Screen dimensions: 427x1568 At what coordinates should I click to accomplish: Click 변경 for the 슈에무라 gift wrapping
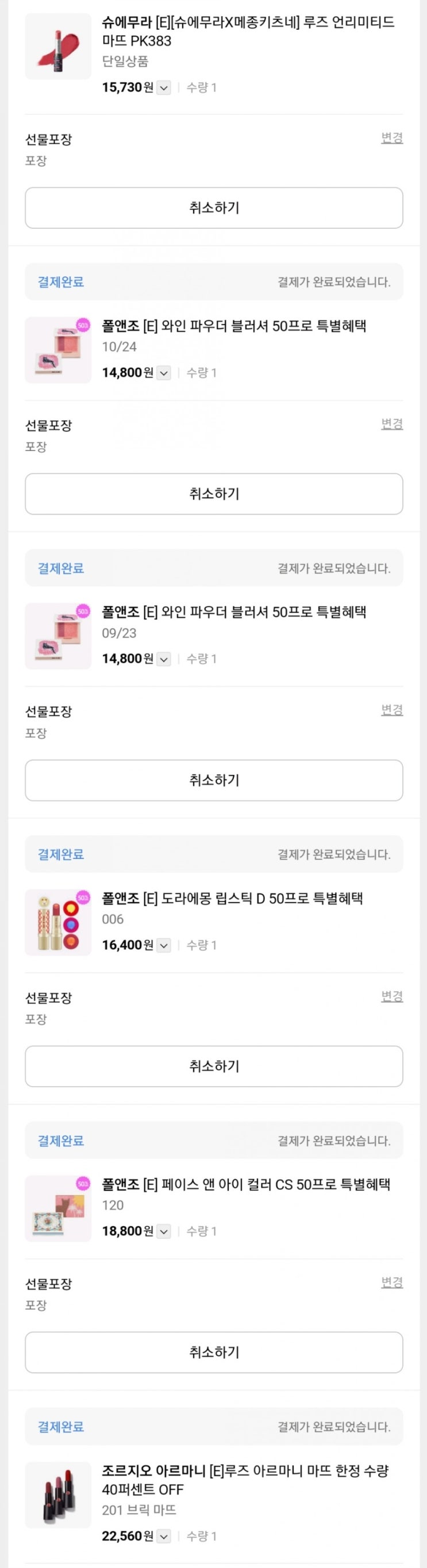pos(392,138)
